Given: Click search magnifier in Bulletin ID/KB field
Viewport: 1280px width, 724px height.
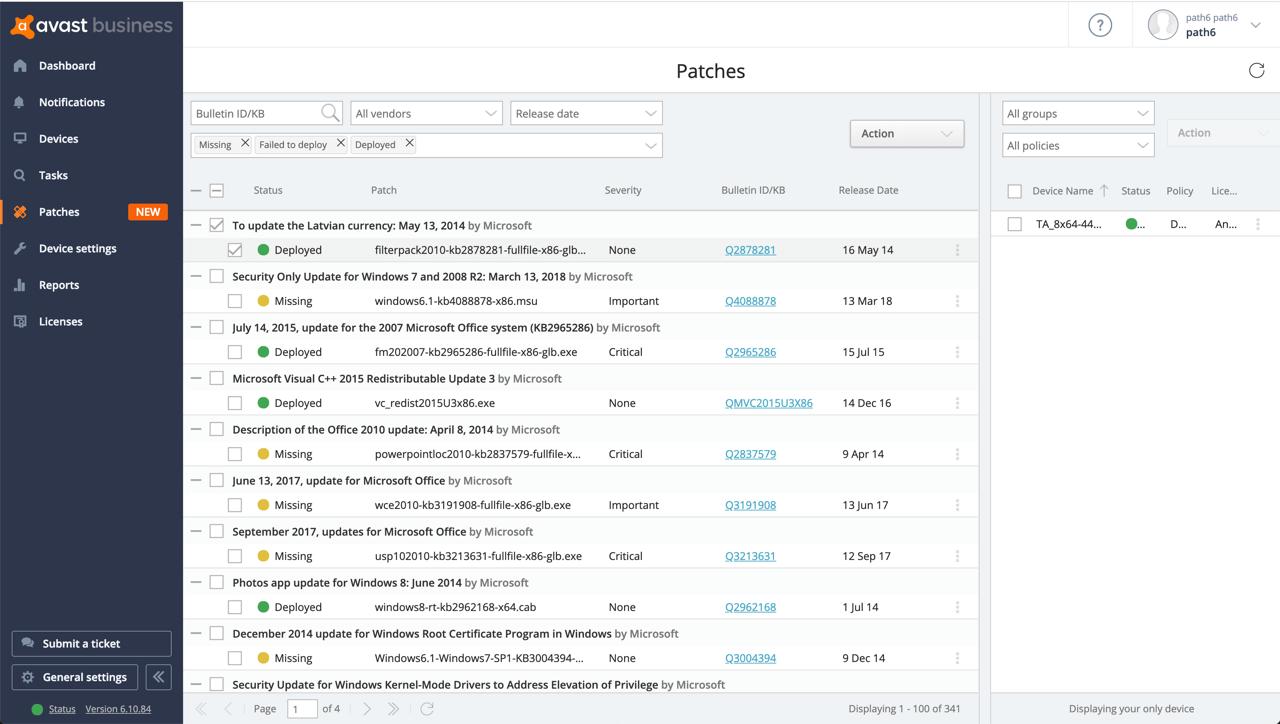Looking at the screenshot, I should tap(329, 113).
